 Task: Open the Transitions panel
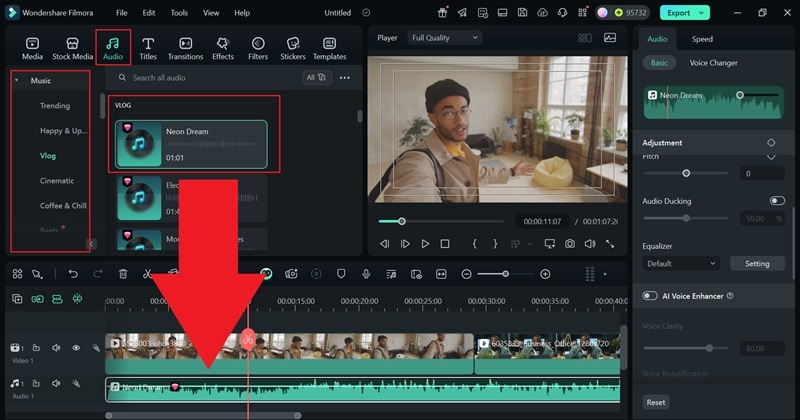[x=185, y=48]
